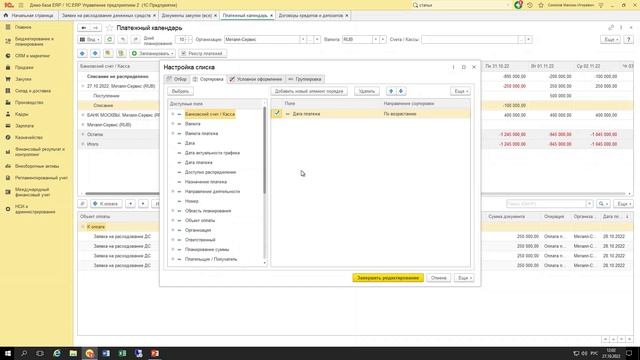Expand Валюта платежа field in available fields

(173, 133)
